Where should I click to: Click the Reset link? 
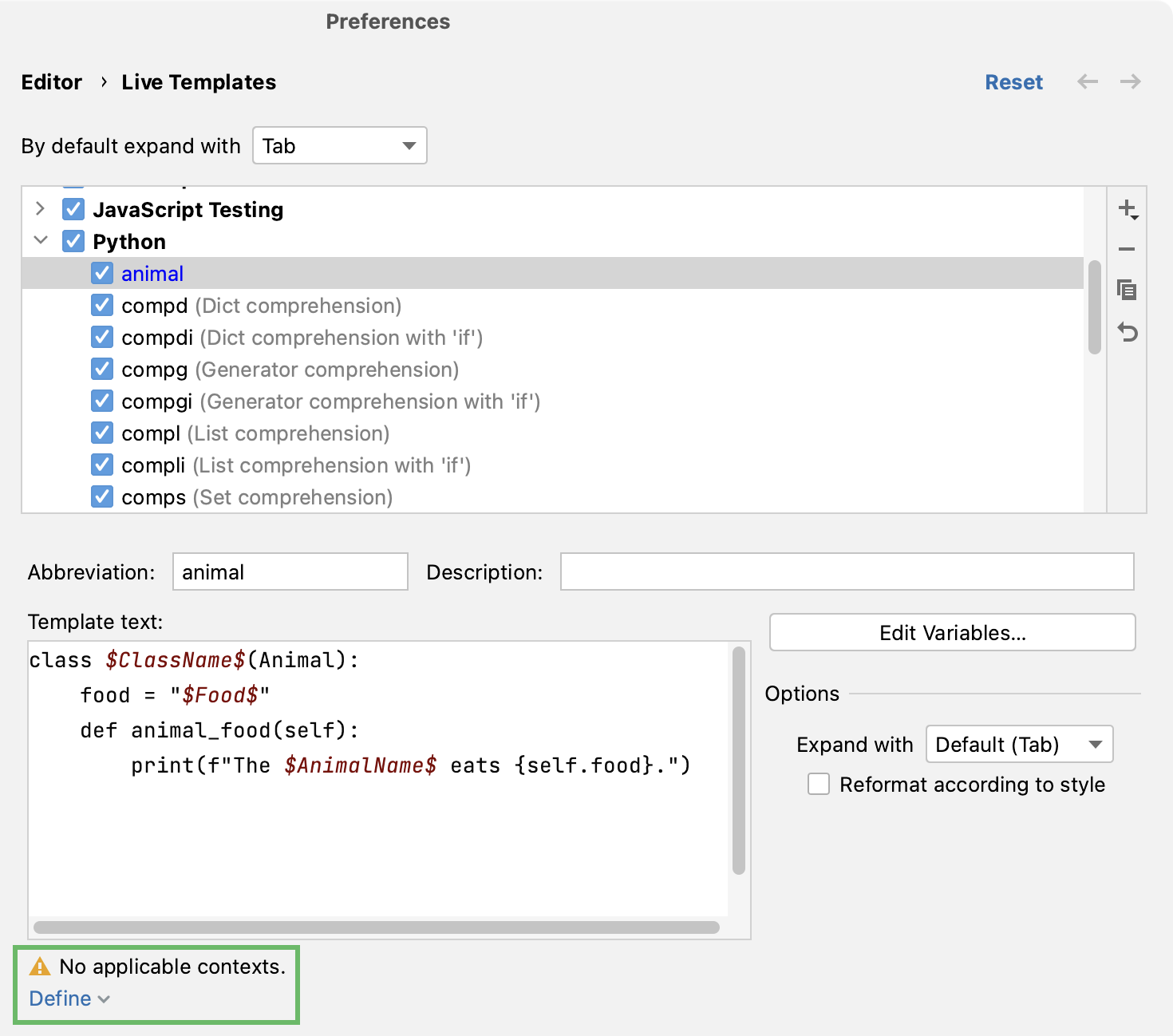click(x=1013, y=81)
